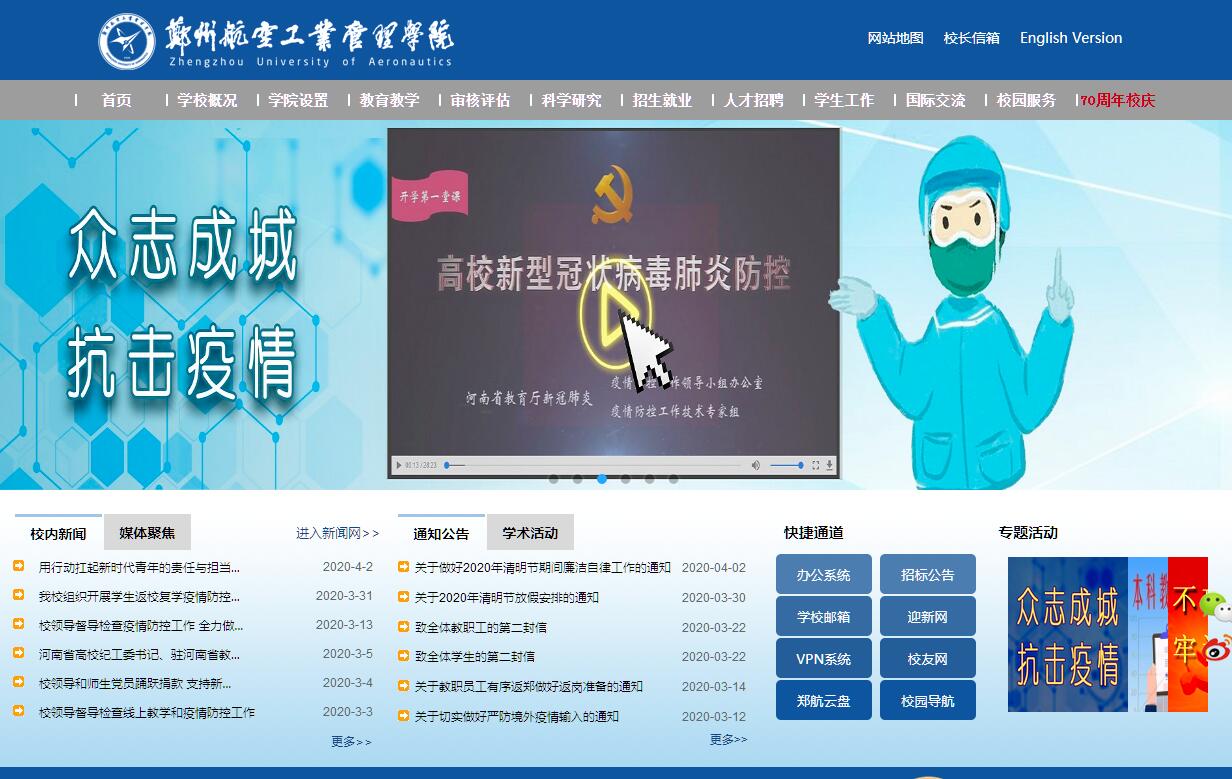The height and width of the screenshot is (779, 1232).
Task: Switch to the 学术活动 tab
Action: (530, 533)
